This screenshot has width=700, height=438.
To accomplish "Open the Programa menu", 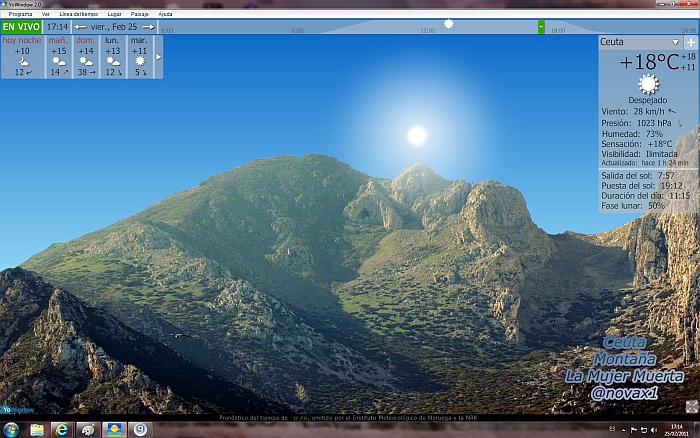I will point(20,14).
